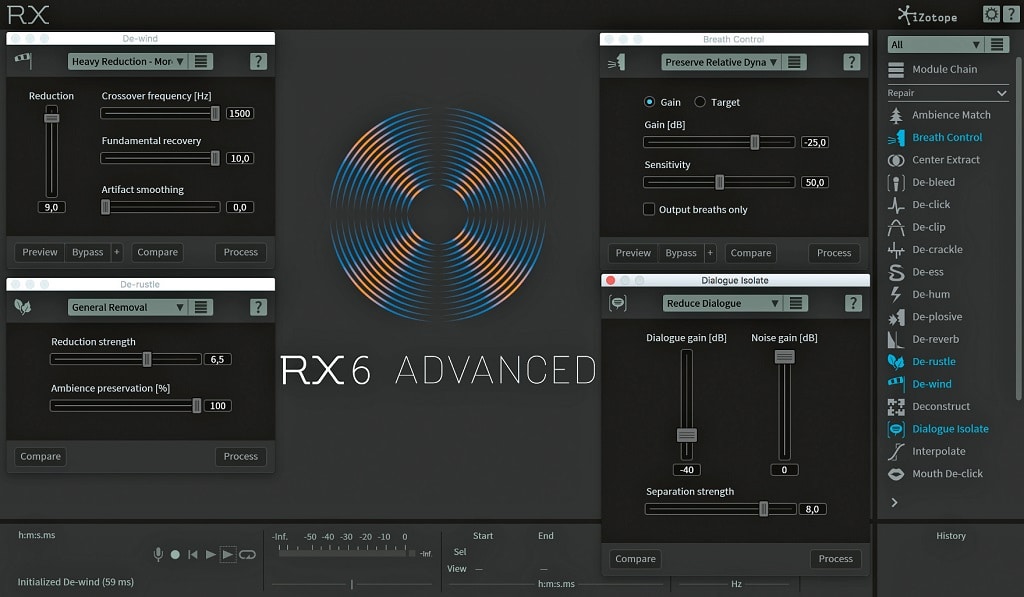The image size is (1024, 597).
Task: Click Separation strength slider handle
Action: point(763,509)
